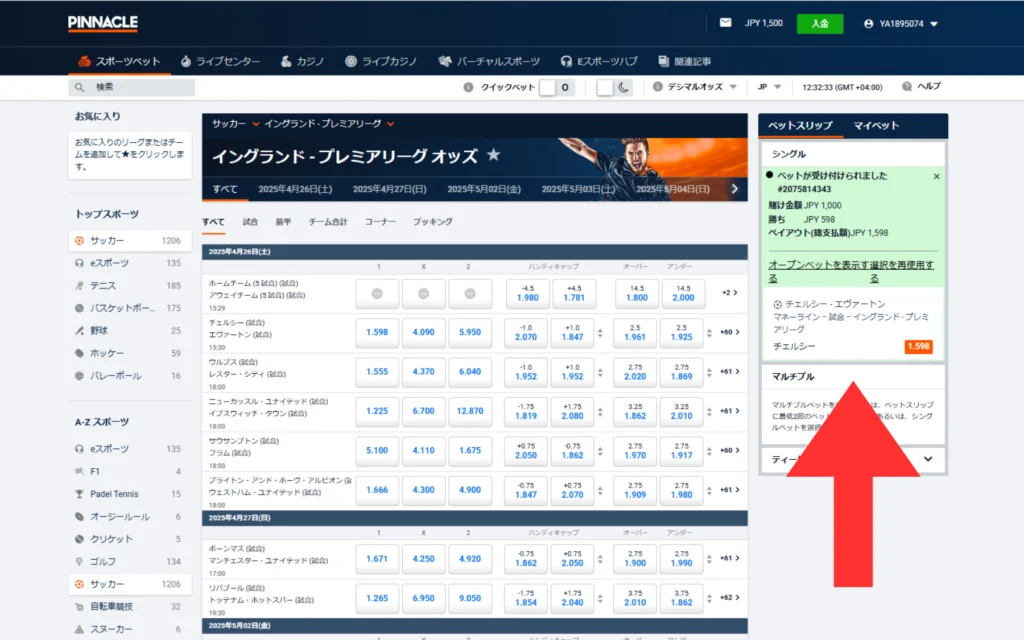Viewport: 1024px width, 640px height.
Task: Click the オープンベットを表示 link
Action: click(x=818, y=271)
